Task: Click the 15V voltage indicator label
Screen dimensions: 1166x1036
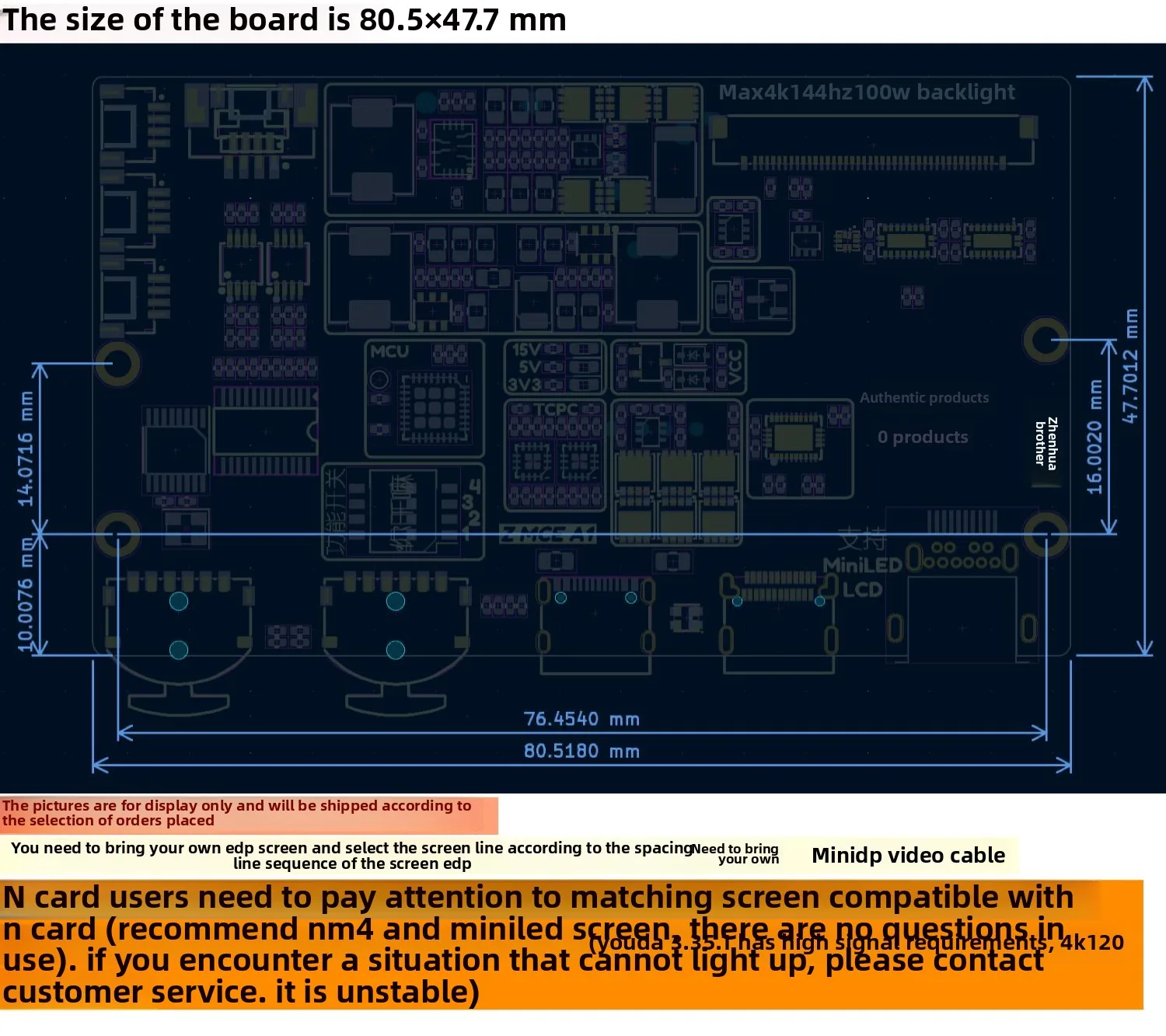Action: [526, 350]
